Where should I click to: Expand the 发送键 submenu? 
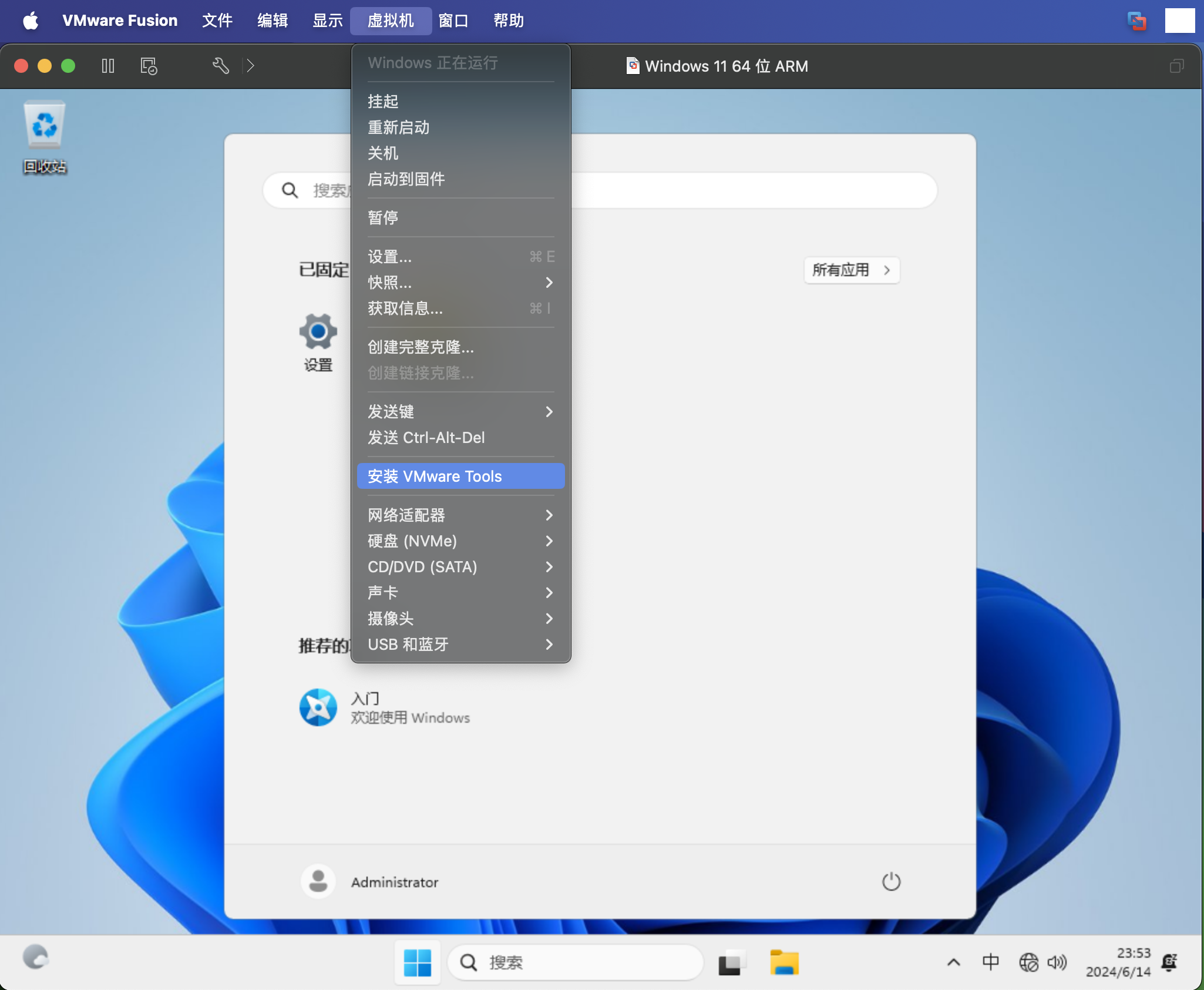(460, 412)
